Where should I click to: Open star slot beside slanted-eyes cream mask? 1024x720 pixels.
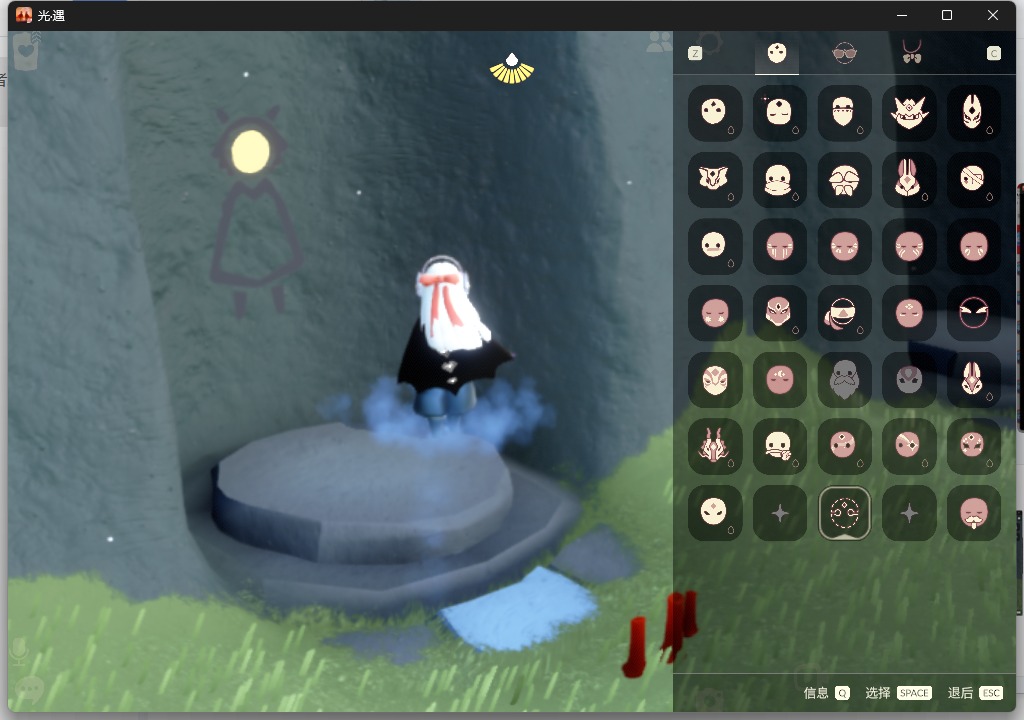click(780, 513)
